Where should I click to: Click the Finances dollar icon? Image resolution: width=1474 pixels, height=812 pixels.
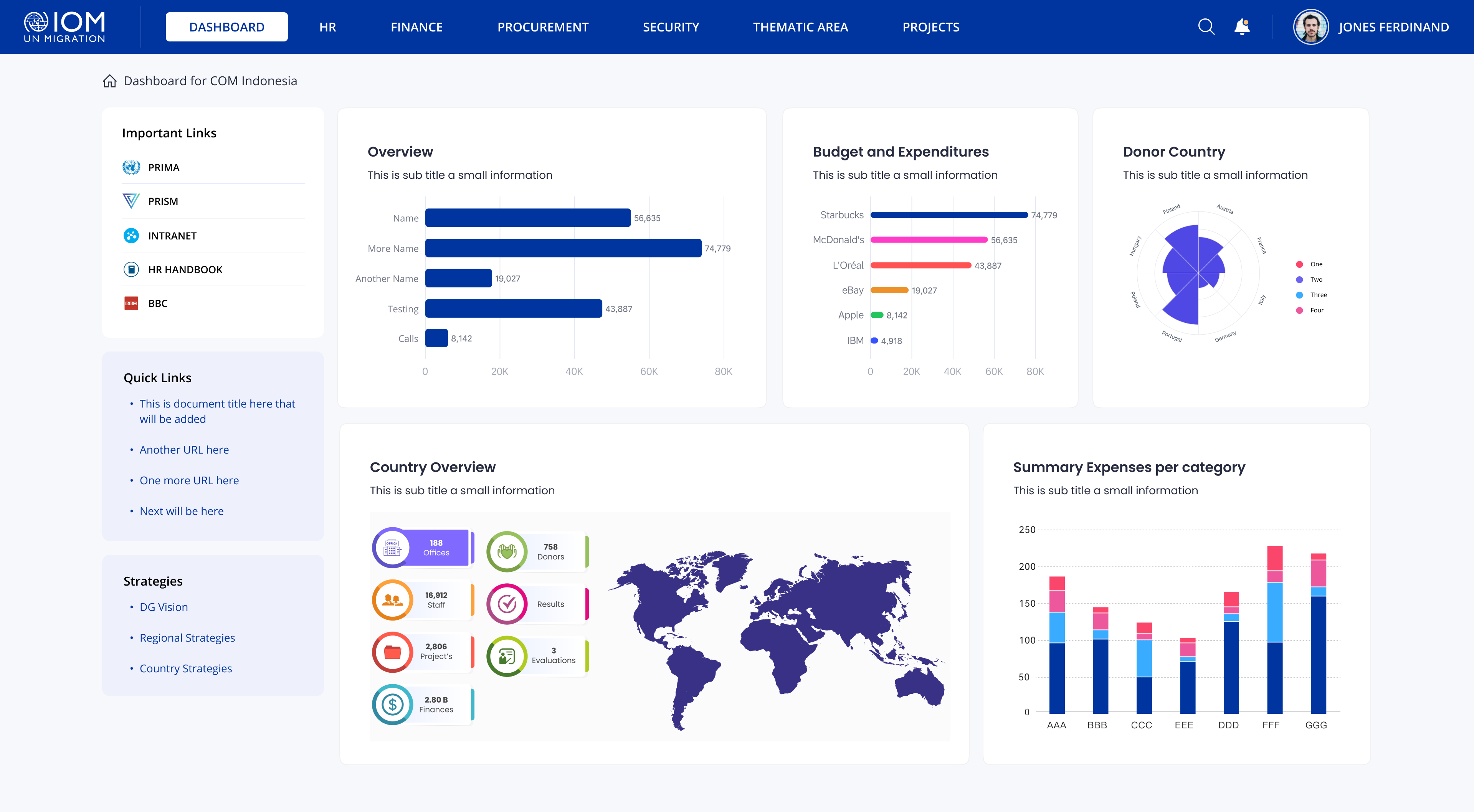(393, 705)
